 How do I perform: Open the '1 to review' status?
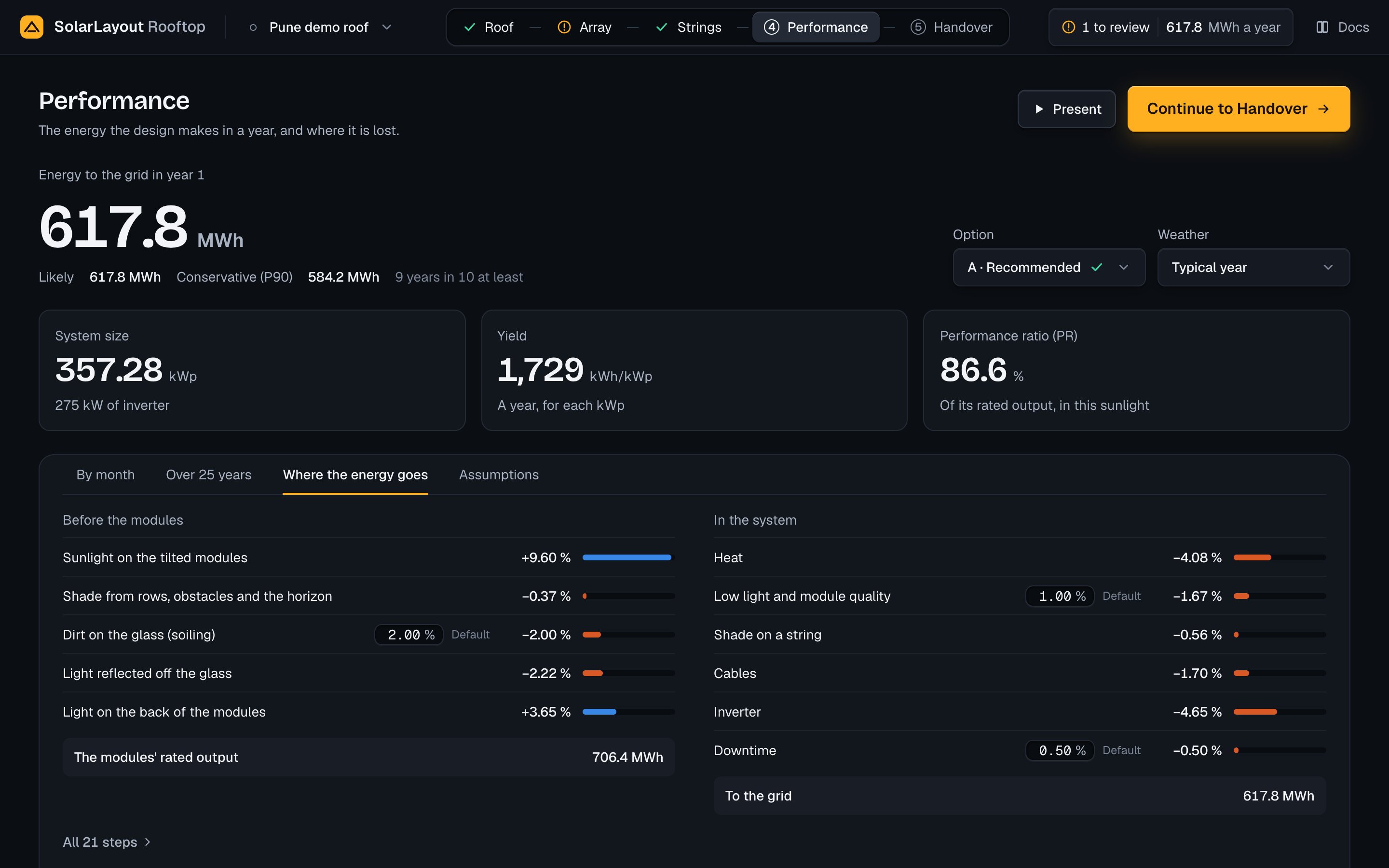[x=1106, y=27]
